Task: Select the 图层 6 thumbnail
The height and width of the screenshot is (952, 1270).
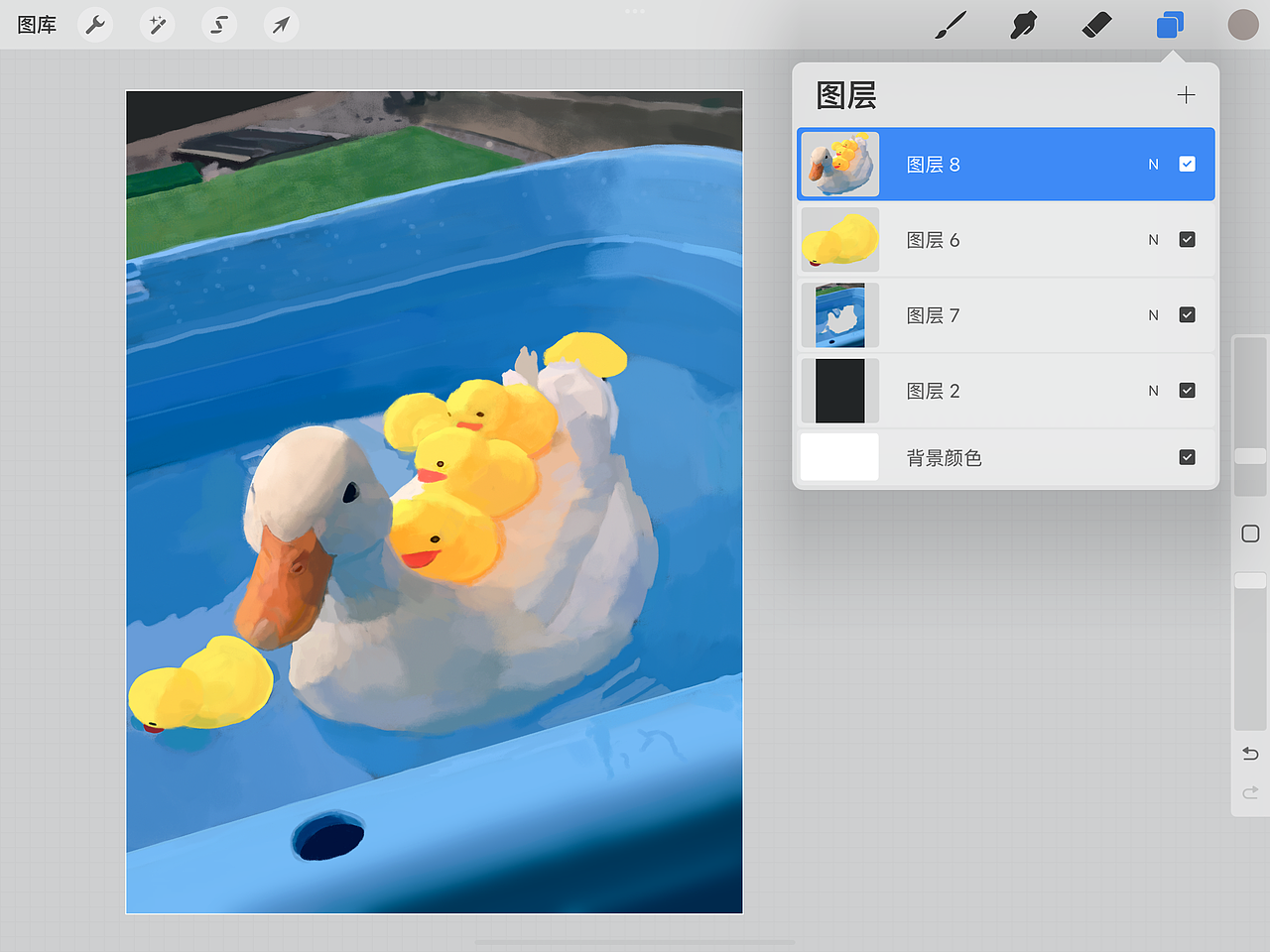Action: 839,240
